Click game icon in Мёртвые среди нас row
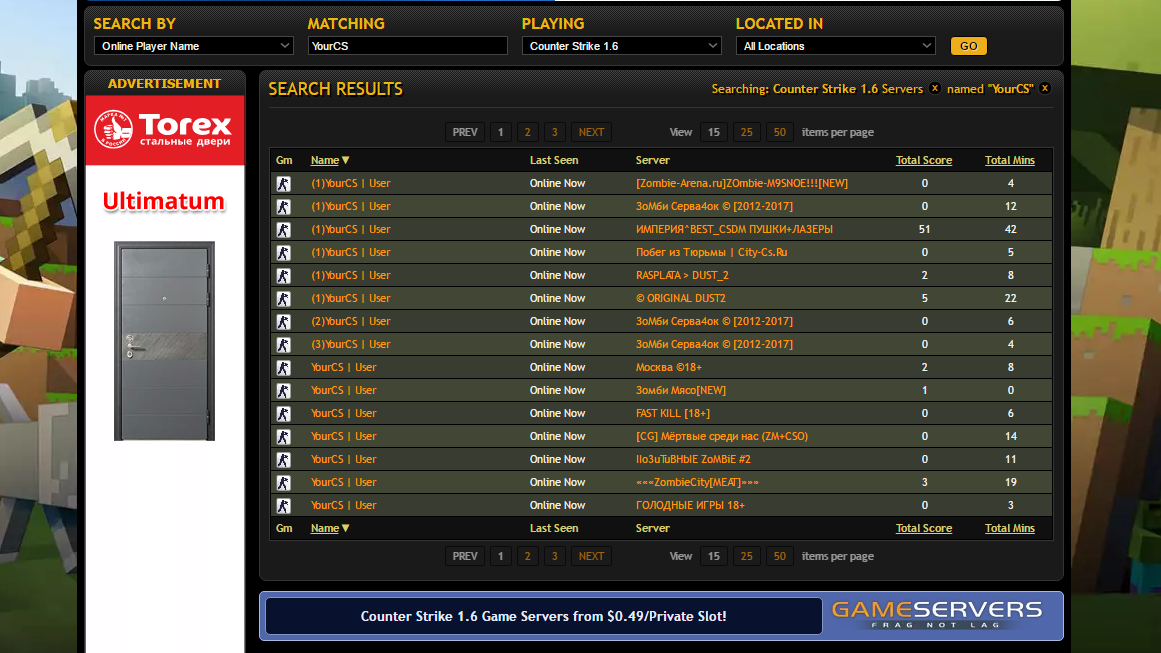The image size is (1161, 653). point(284,436)
